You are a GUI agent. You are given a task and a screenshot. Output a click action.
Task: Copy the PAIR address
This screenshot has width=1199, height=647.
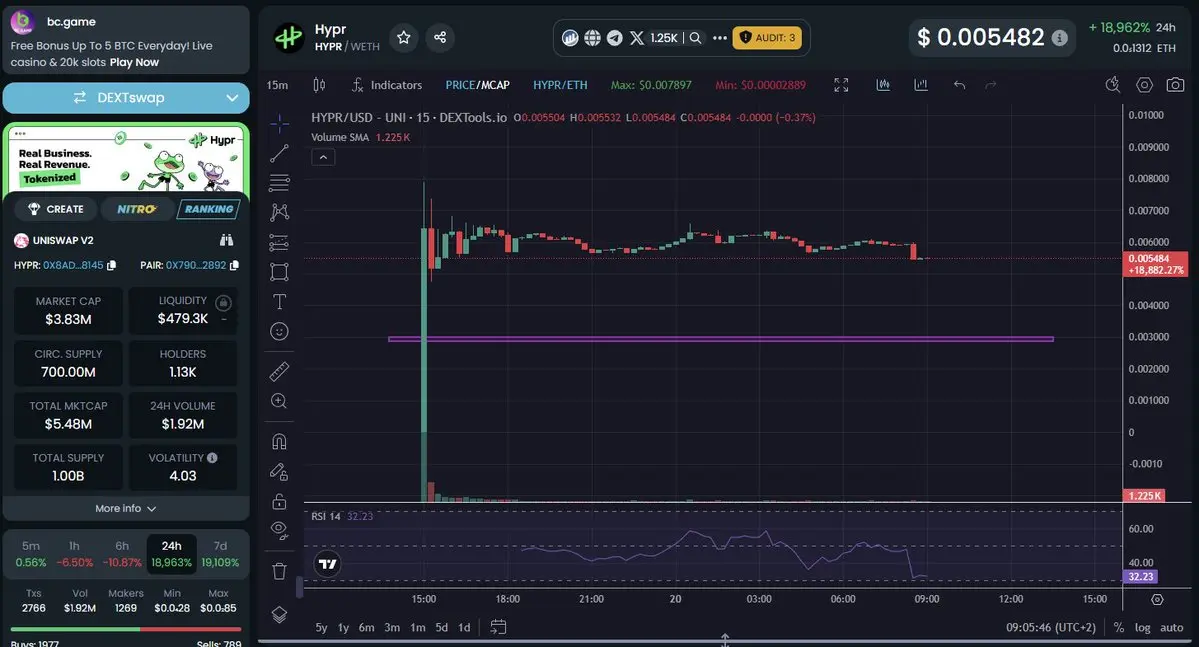click(234, 265)
